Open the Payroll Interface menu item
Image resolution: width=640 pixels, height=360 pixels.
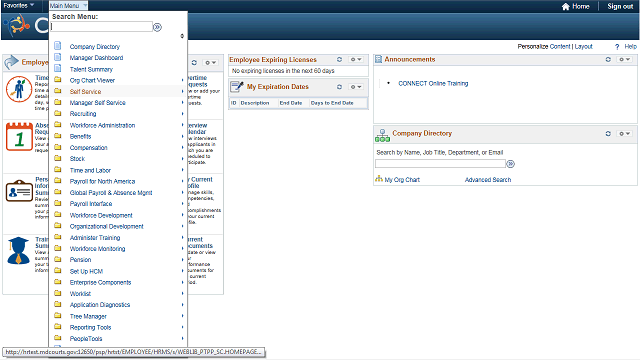(91, 204)
